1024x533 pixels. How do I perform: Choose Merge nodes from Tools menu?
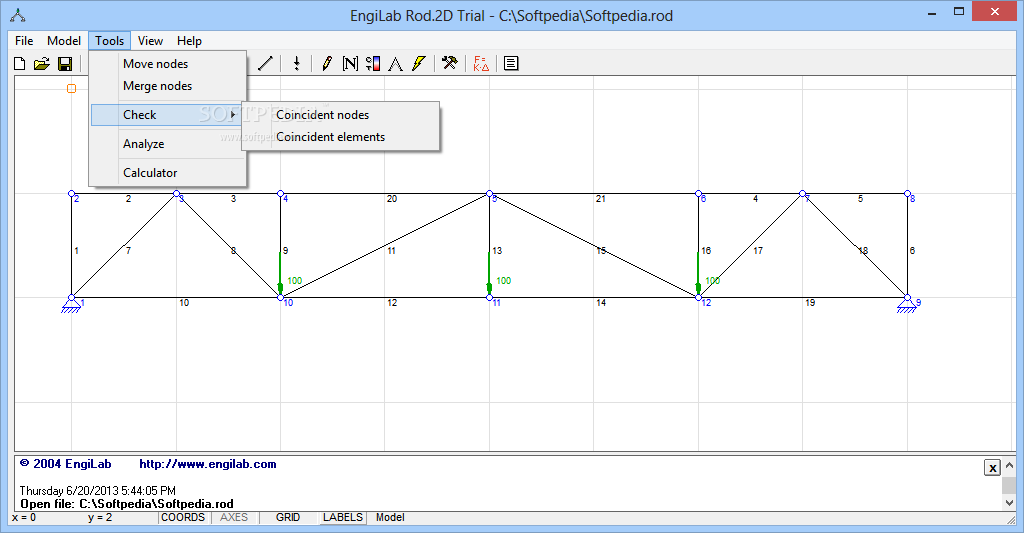tap(168, 86)
